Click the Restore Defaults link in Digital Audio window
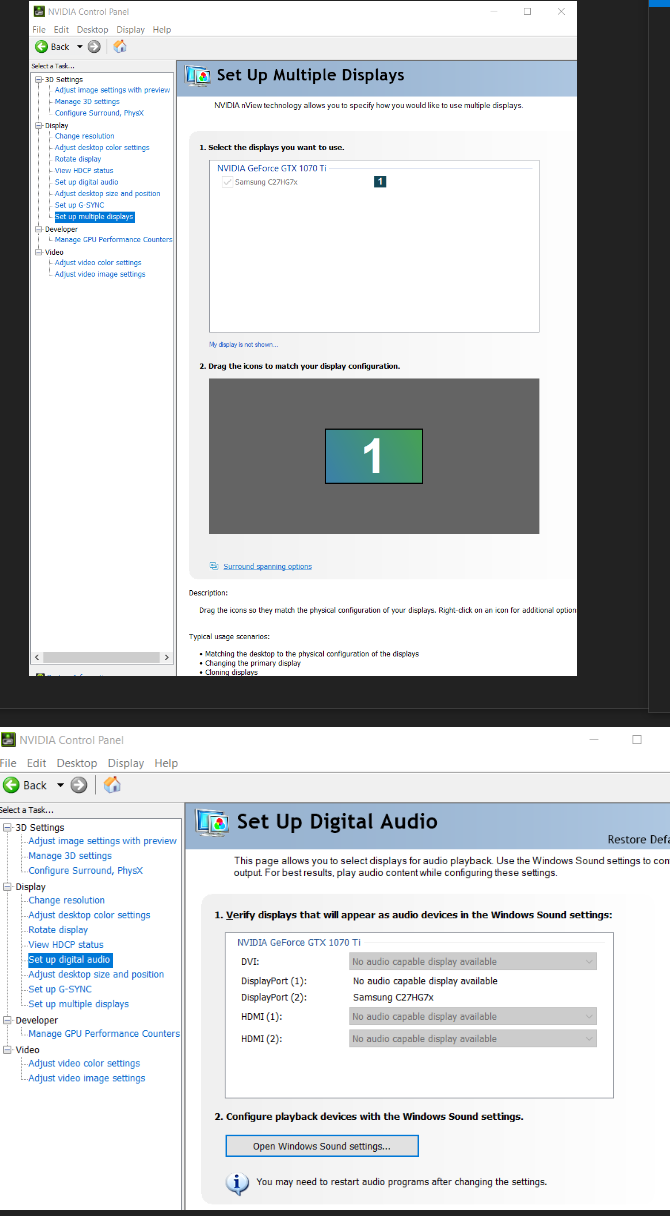The height and width of the screenshot is (1216, 670). point(638,840)
